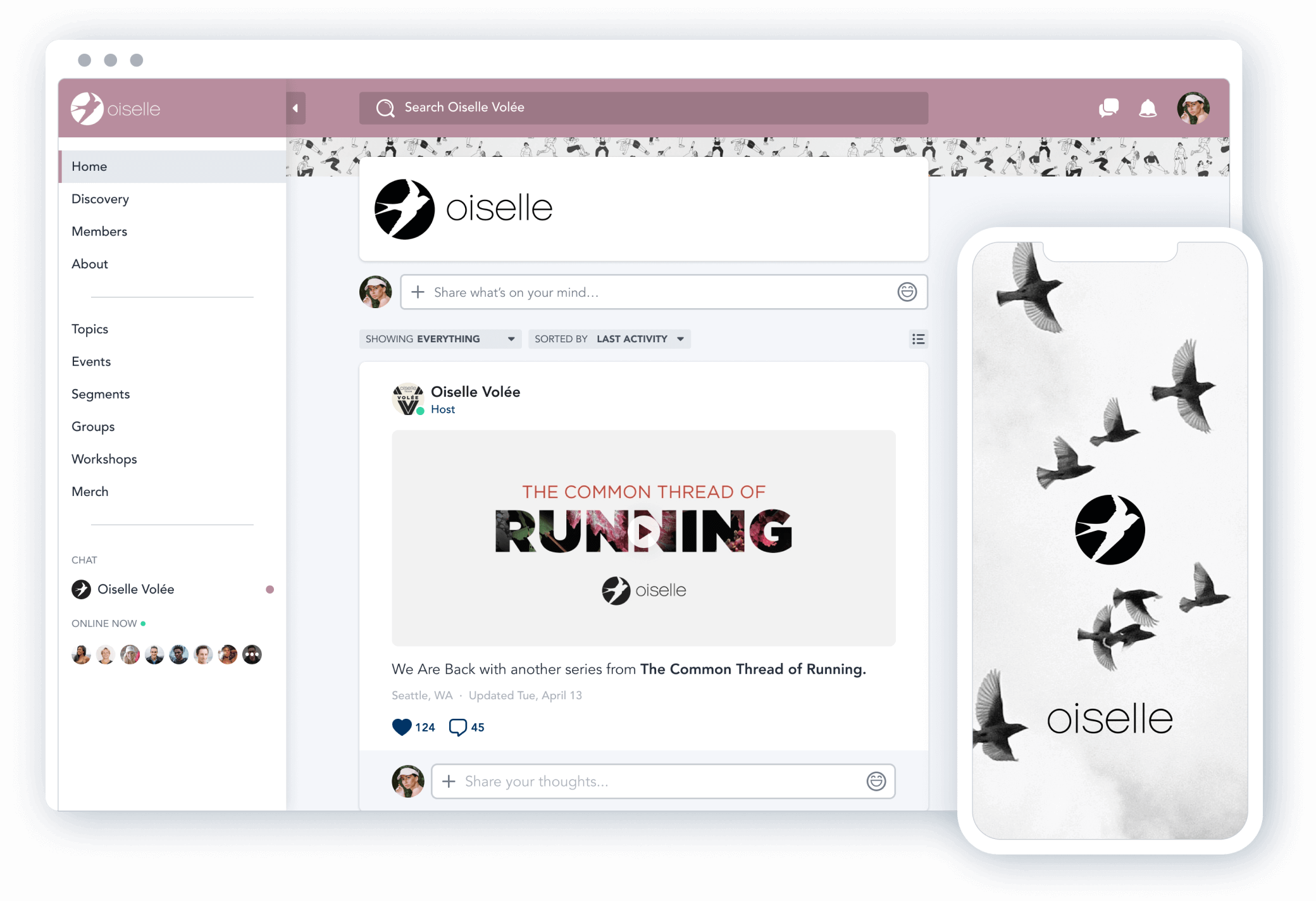This screenshot has width=1316, height=901.
Task: Open comments via speech bubble icon
Action: point(457,727)
